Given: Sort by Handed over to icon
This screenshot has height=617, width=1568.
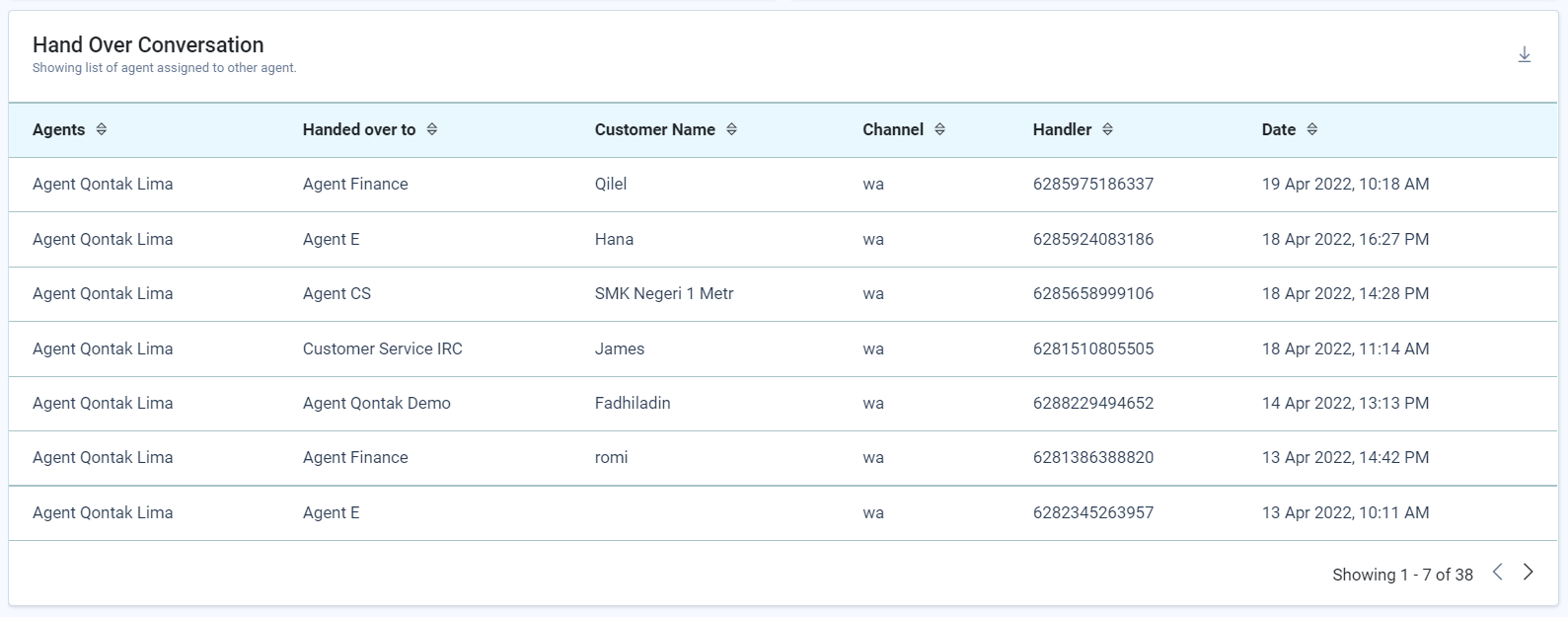Looking at the screenshot, I should click(x=431, y=129).
